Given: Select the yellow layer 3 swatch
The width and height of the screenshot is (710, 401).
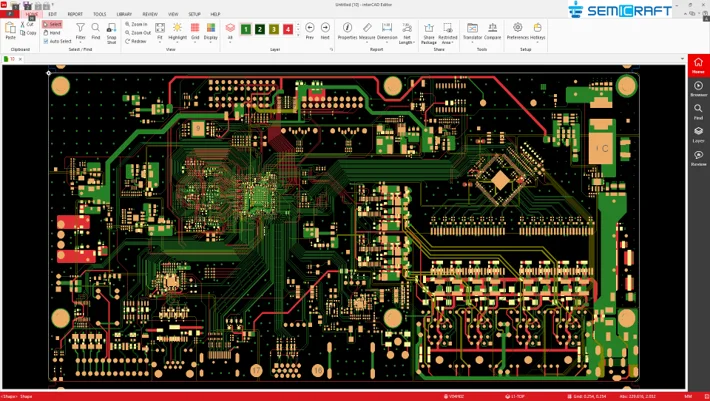Looking at the screenshot, I should [274, 30].
